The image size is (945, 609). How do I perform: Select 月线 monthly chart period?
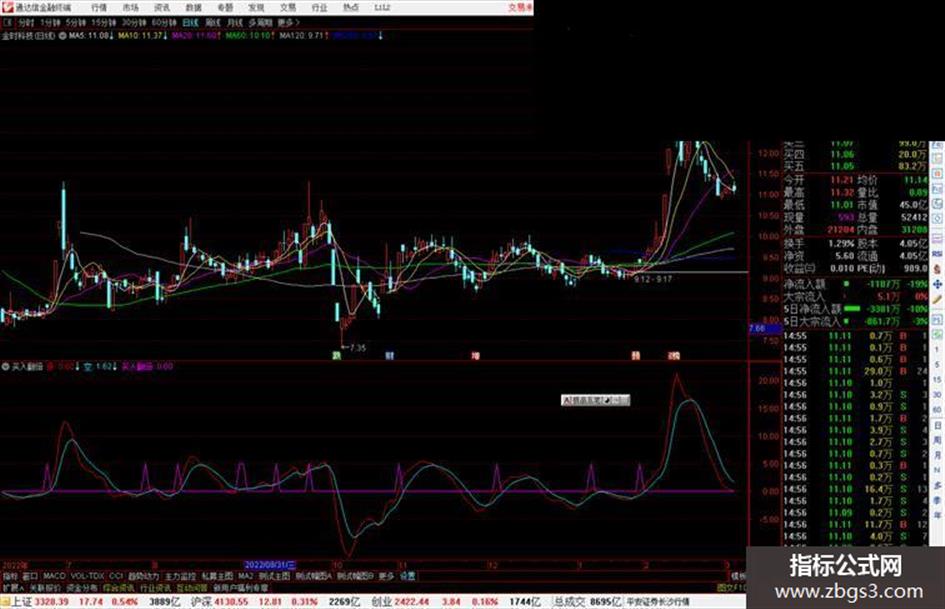pos(234,22)
